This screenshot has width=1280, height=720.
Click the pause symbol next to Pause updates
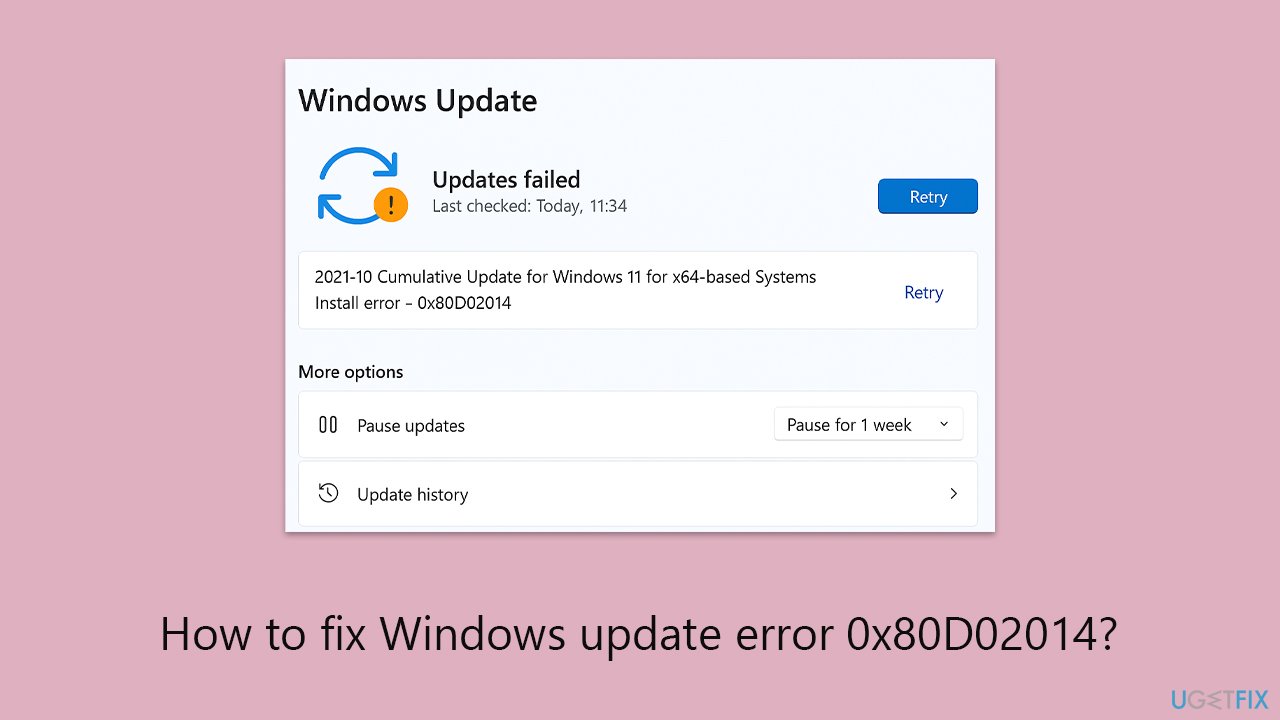click(328, 424)
